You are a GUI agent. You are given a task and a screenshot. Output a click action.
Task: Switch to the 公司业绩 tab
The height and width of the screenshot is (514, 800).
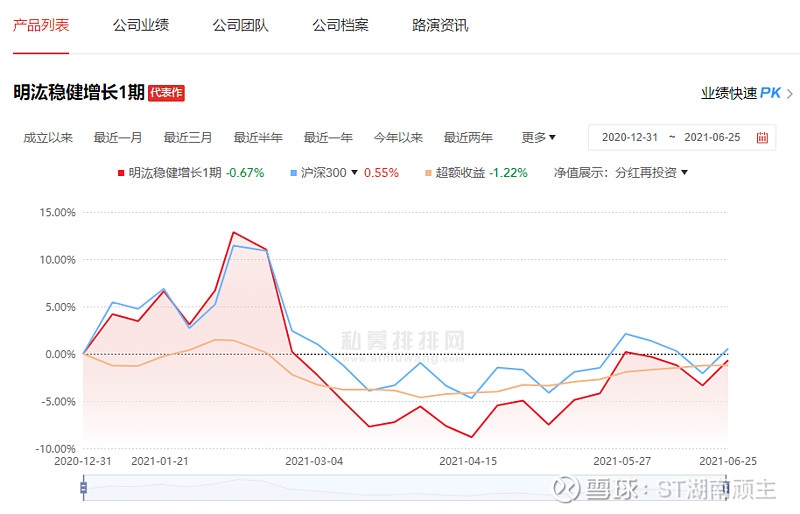[141, 25]
